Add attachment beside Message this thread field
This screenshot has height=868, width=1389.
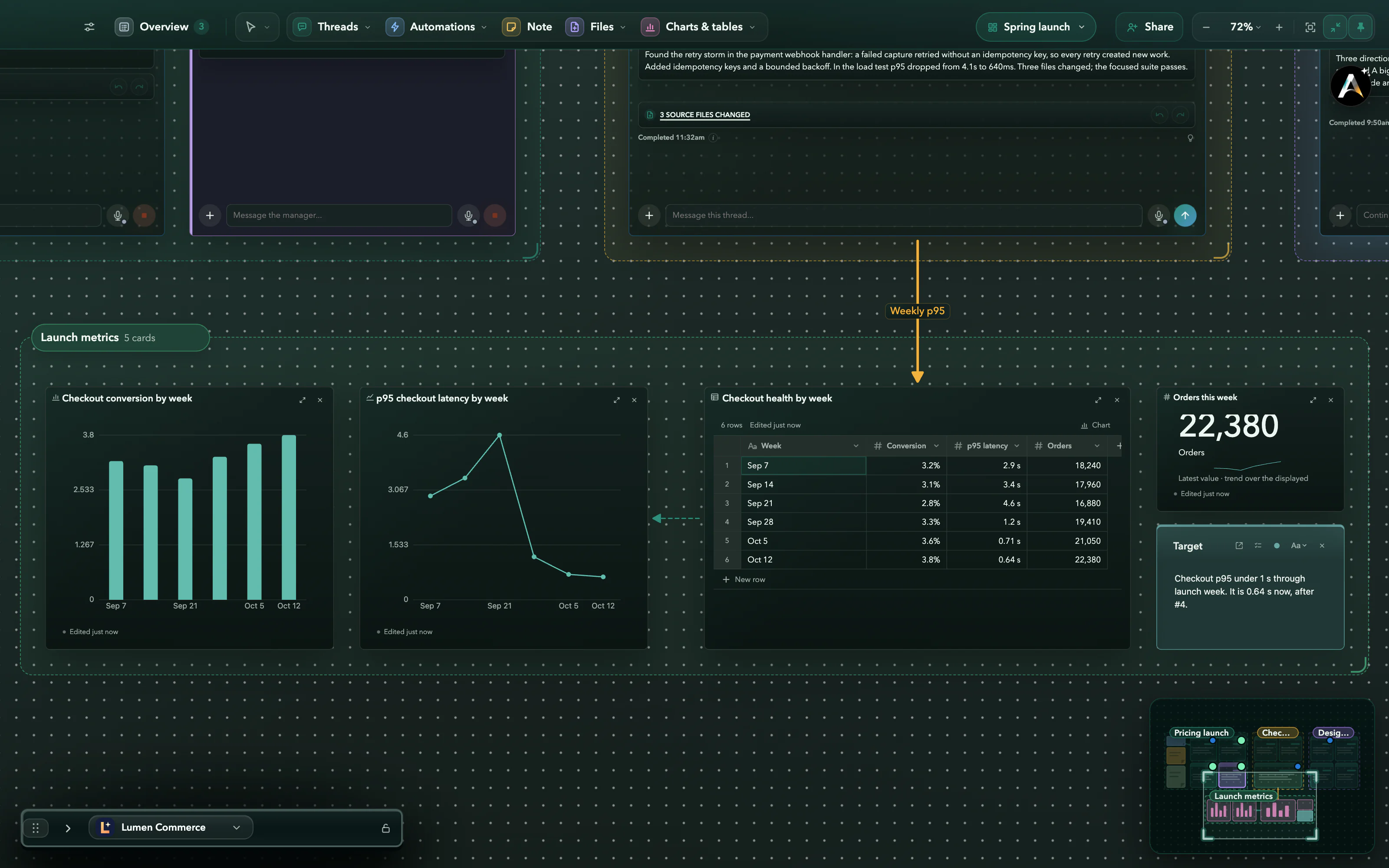[x=649, y=215]
